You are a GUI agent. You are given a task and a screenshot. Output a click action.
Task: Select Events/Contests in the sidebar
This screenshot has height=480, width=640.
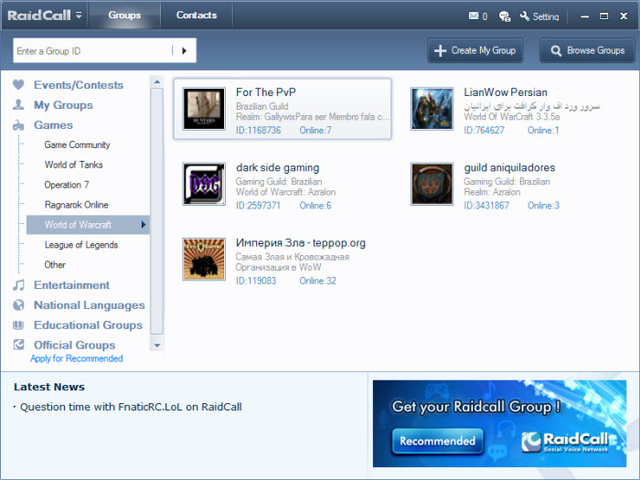pos(78,85)
